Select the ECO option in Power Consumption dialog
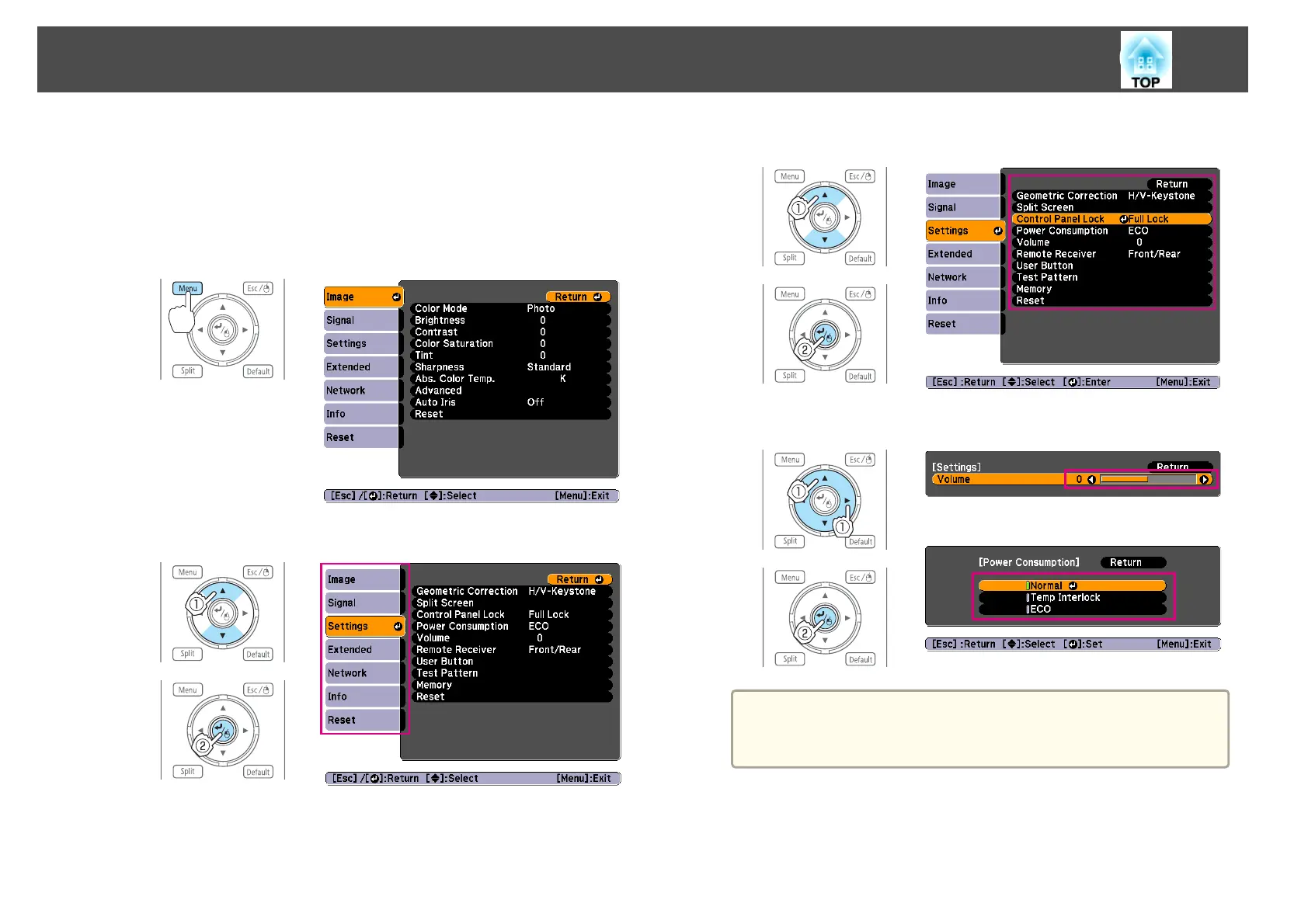 click(1072, 610)
